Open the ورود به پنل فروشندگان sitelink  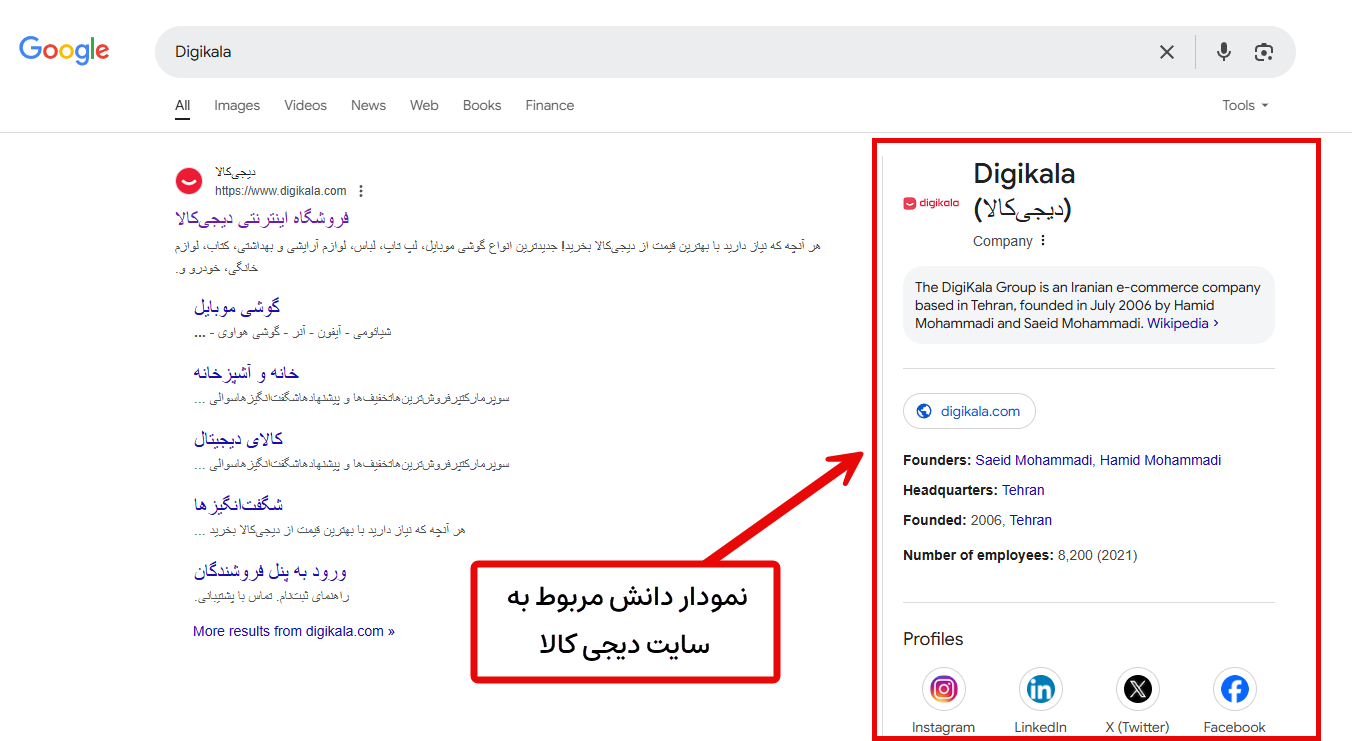pyautogui.click(x=270, y=571)
